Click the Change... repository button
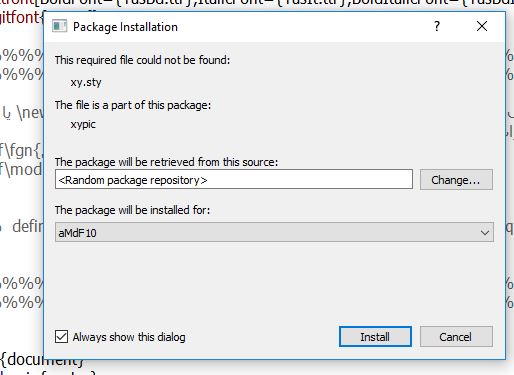The width and height of the screenshot is (514, 375). coord(456,180)
